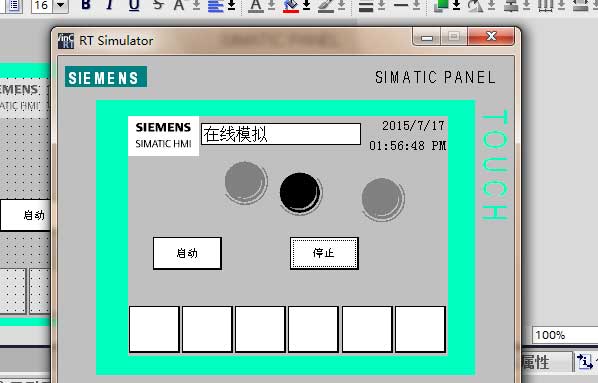
Task: Click the 在线模拟 text field
Action: pos(281,134)
